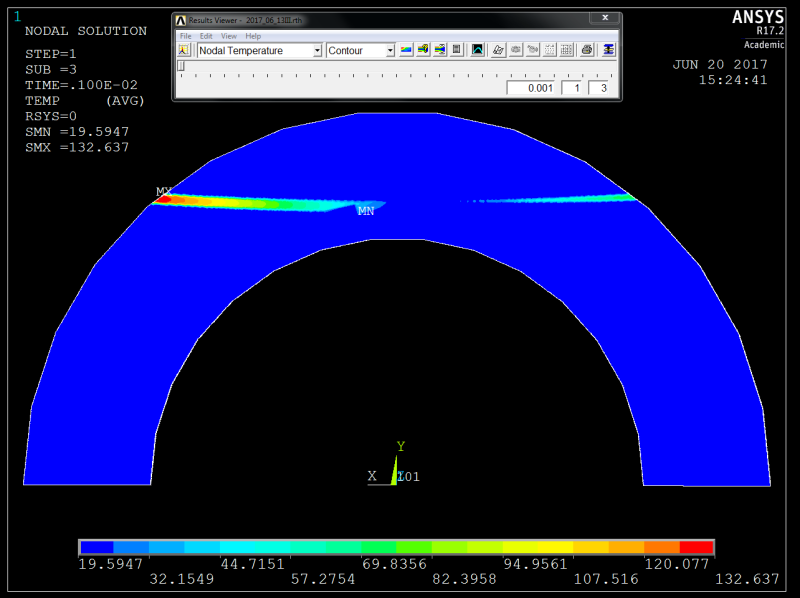This screenshot has width=800, height=598.
Task: Click the element picker icon left of Nodal Temperature
Action: [x=184, y=50]
